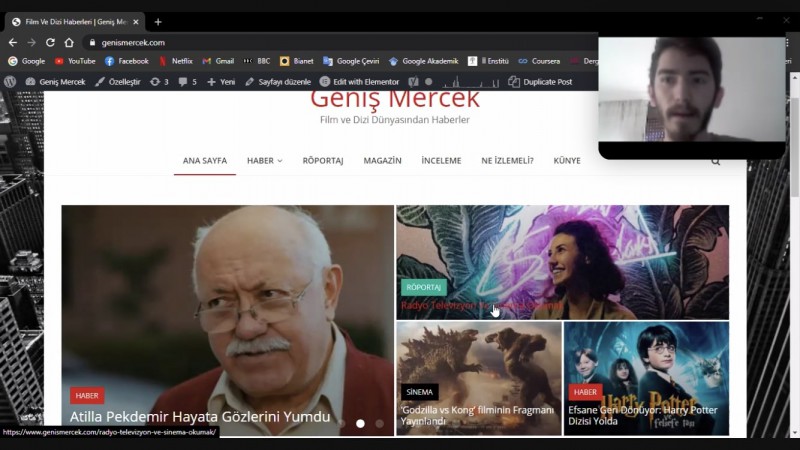This screenshot has width=800, height=450.
Task: Click Sayfayı düzenle in admin bar
Action: [278, 82]
